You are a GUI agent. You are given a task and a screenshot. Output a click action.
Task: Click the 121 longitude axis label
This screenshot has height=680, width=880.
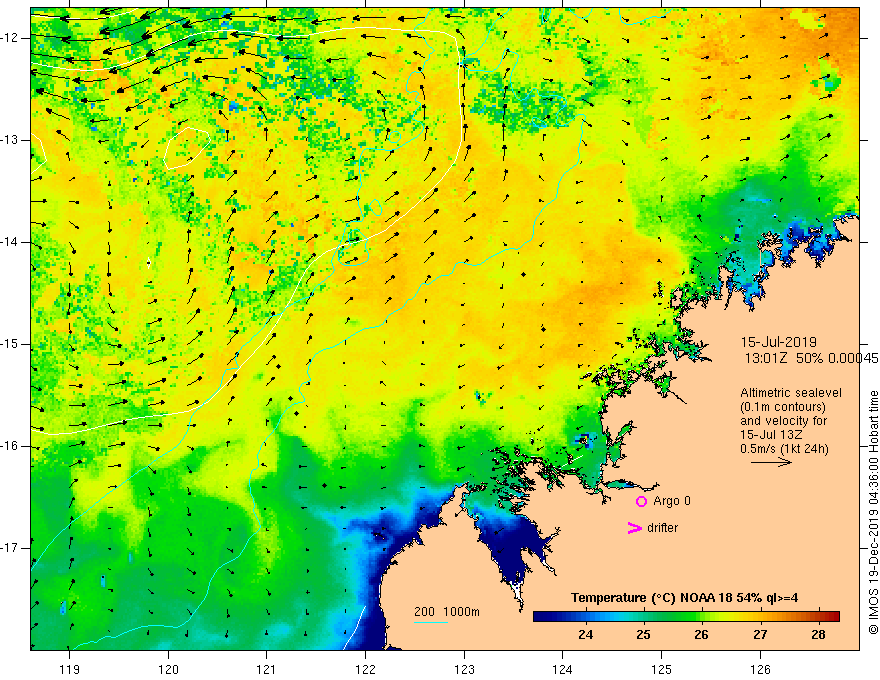266,669
